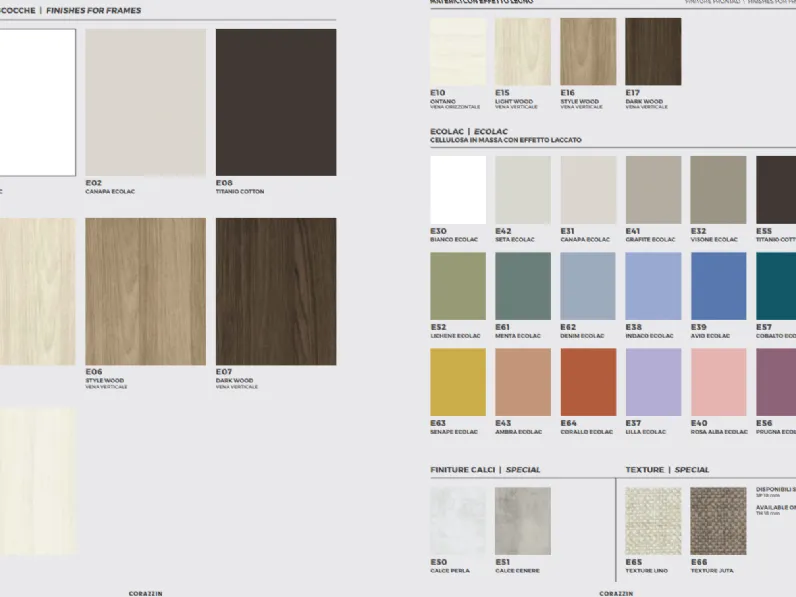Click the 'CORAZZIN' footer on right page
796x597 pixels.
point(616,593)
